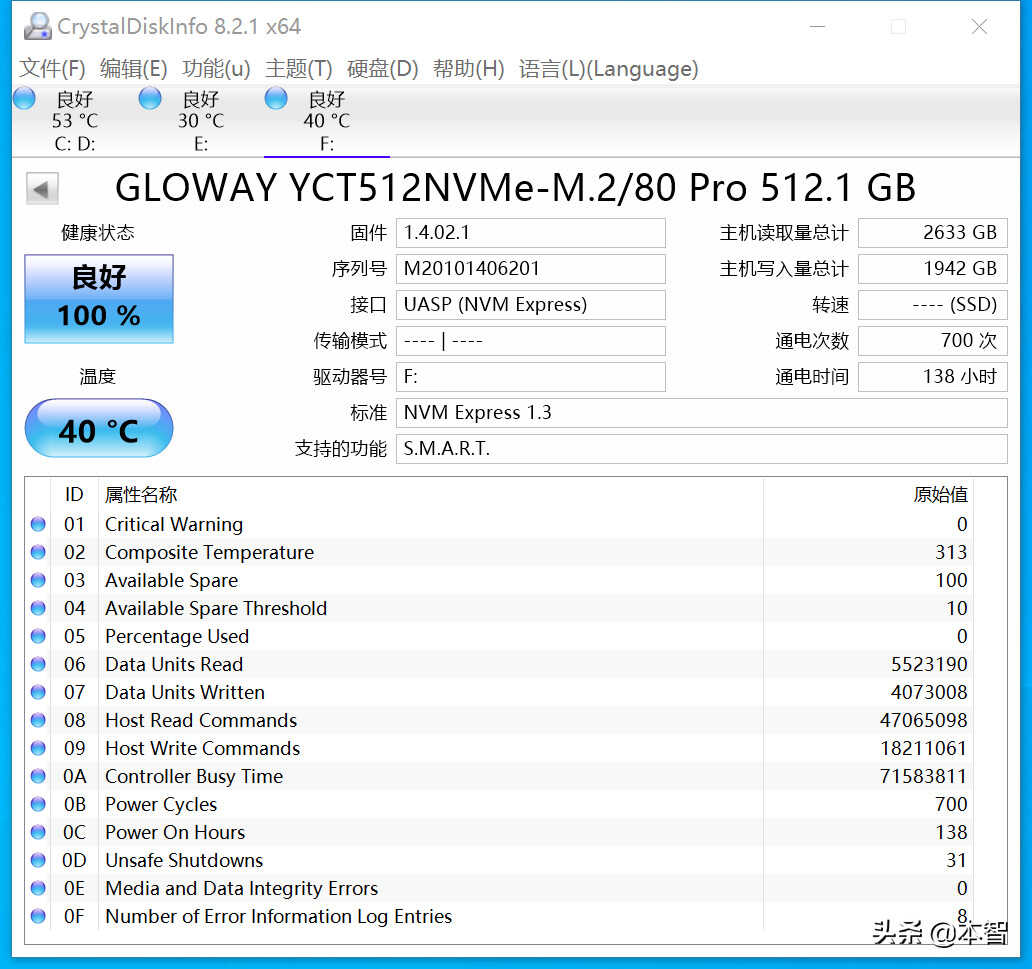Select the Composite Temperature attribute row

tap(499, 552)
